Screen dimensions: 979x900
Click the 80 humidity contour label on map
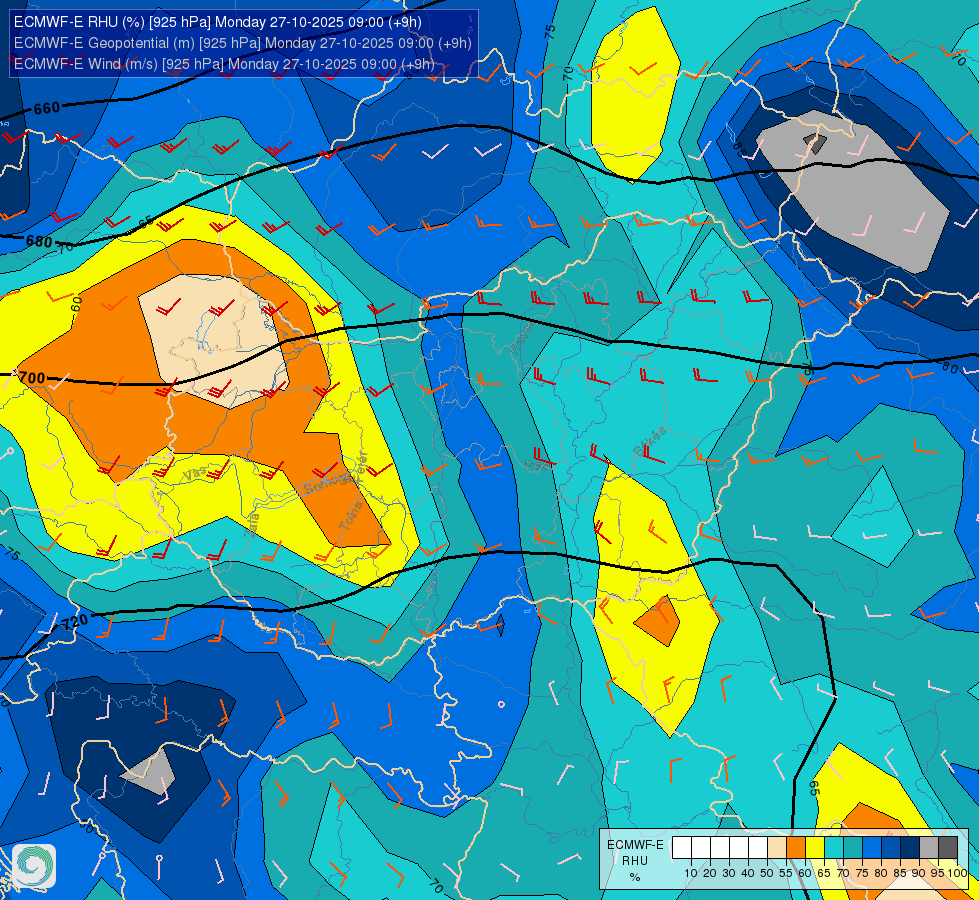tap(950, 368)
